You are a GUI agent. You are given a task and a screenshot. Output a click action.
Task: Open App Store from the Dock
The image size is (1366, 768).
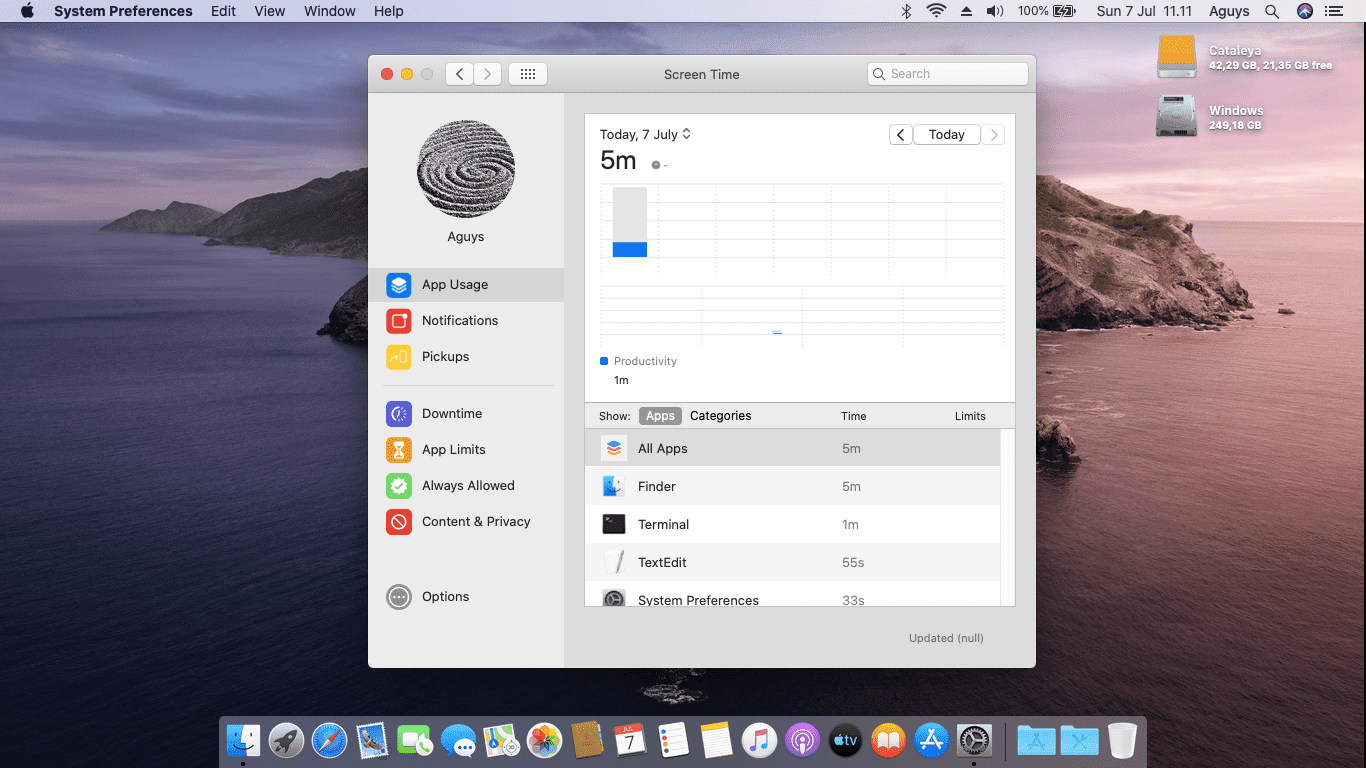coord(931,740)
